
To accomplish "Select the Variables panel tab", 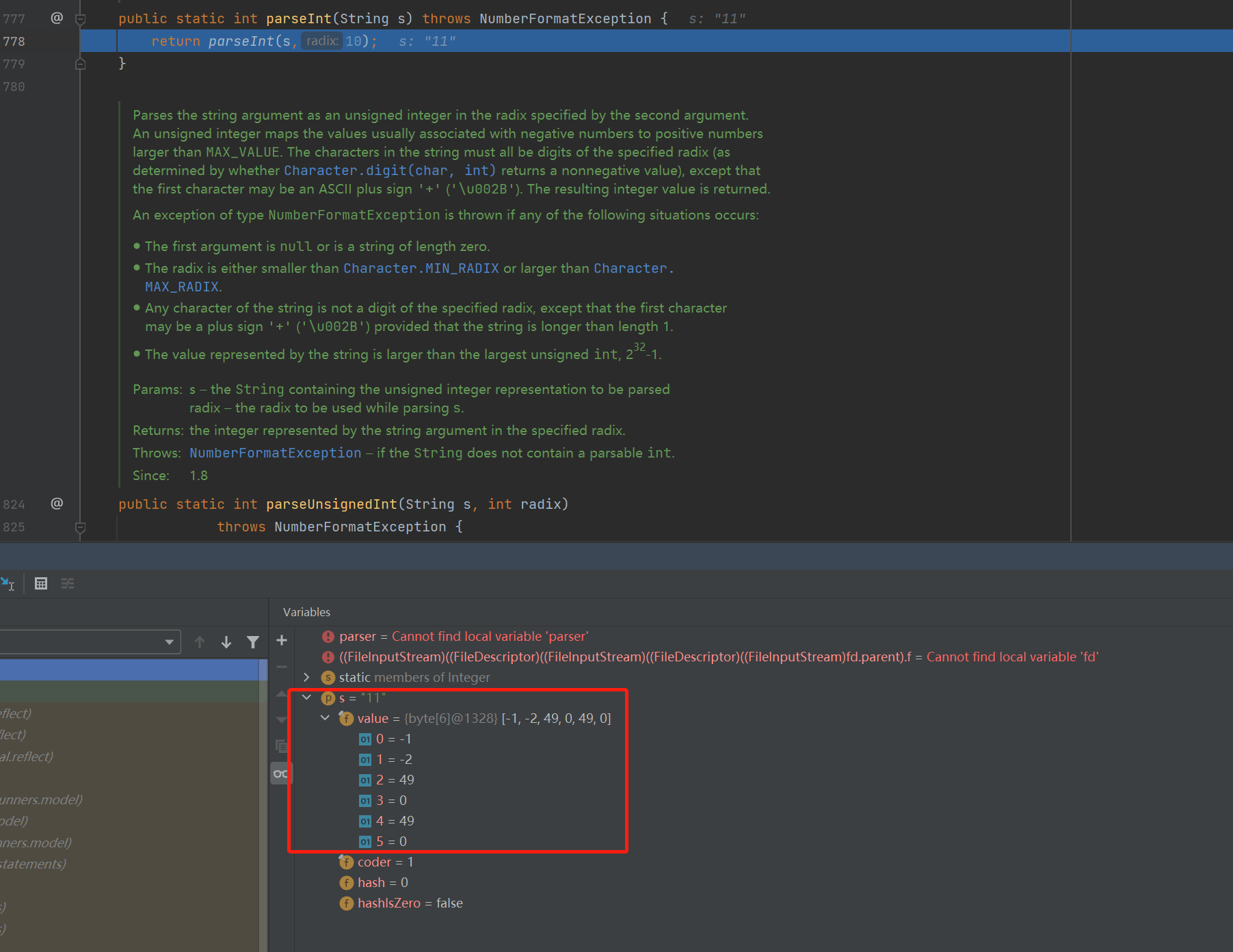I will [x=306, y=612].
